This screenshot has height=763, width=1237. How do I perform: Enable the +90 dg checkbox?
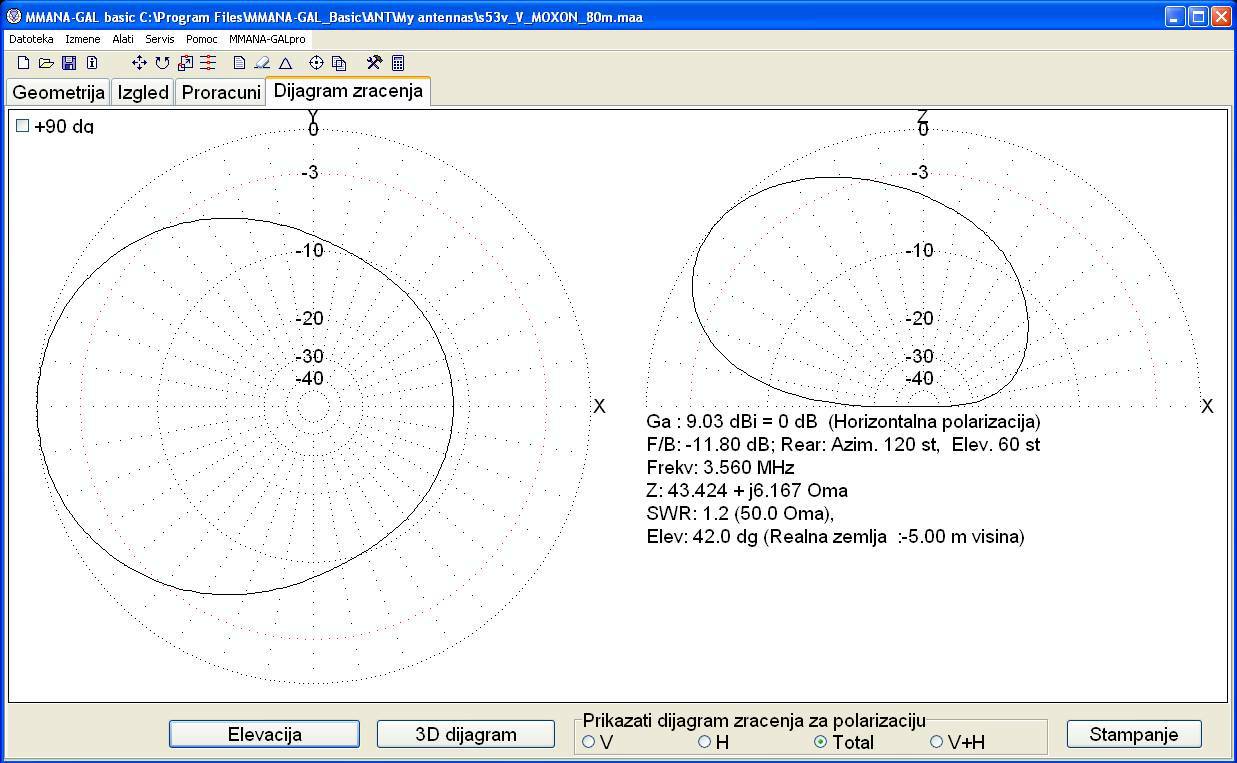[x=23, y=126]
